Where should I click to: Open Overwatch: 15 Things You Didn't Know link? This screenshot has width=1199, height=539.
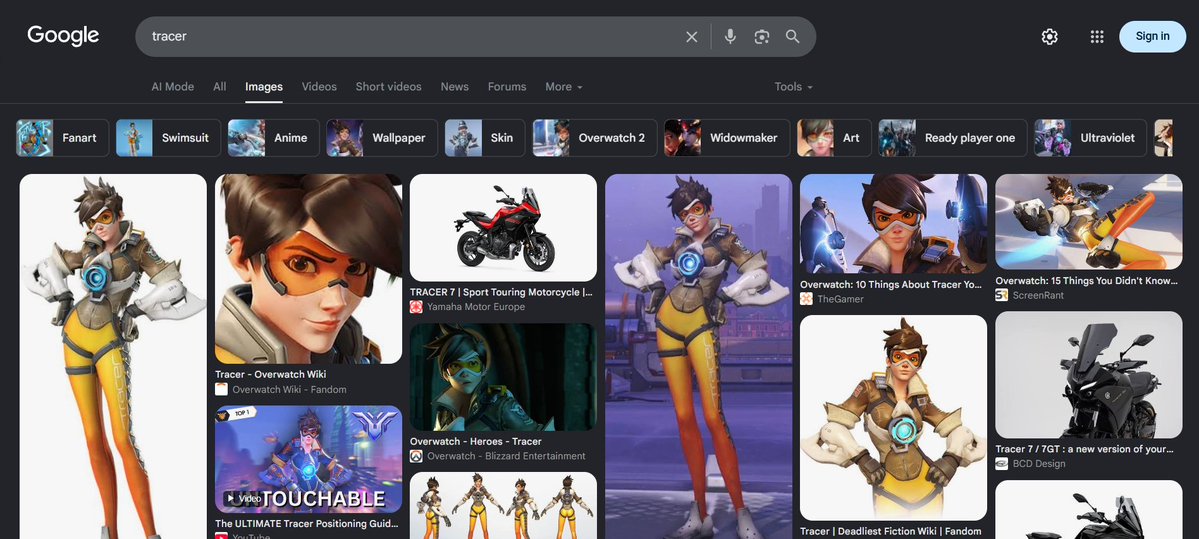[x=1087, y=281]
